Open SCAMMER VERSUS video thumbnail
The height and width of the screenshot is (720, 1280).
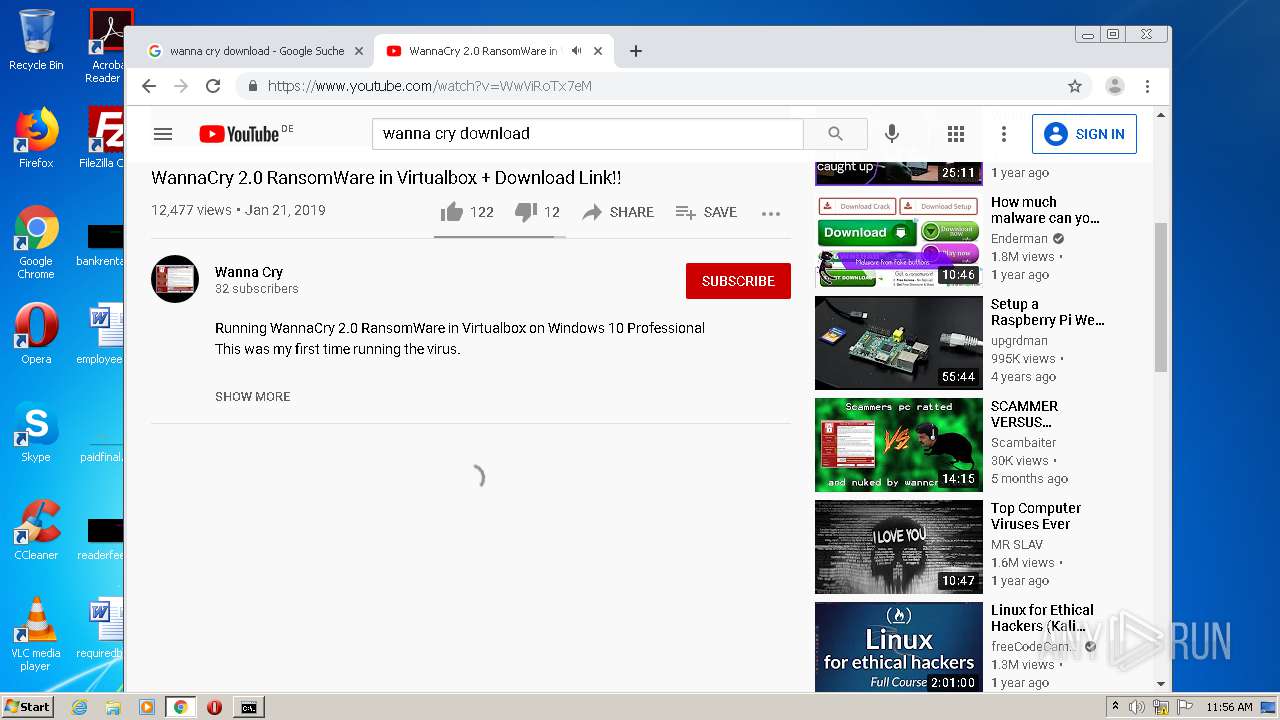[899, 445]
